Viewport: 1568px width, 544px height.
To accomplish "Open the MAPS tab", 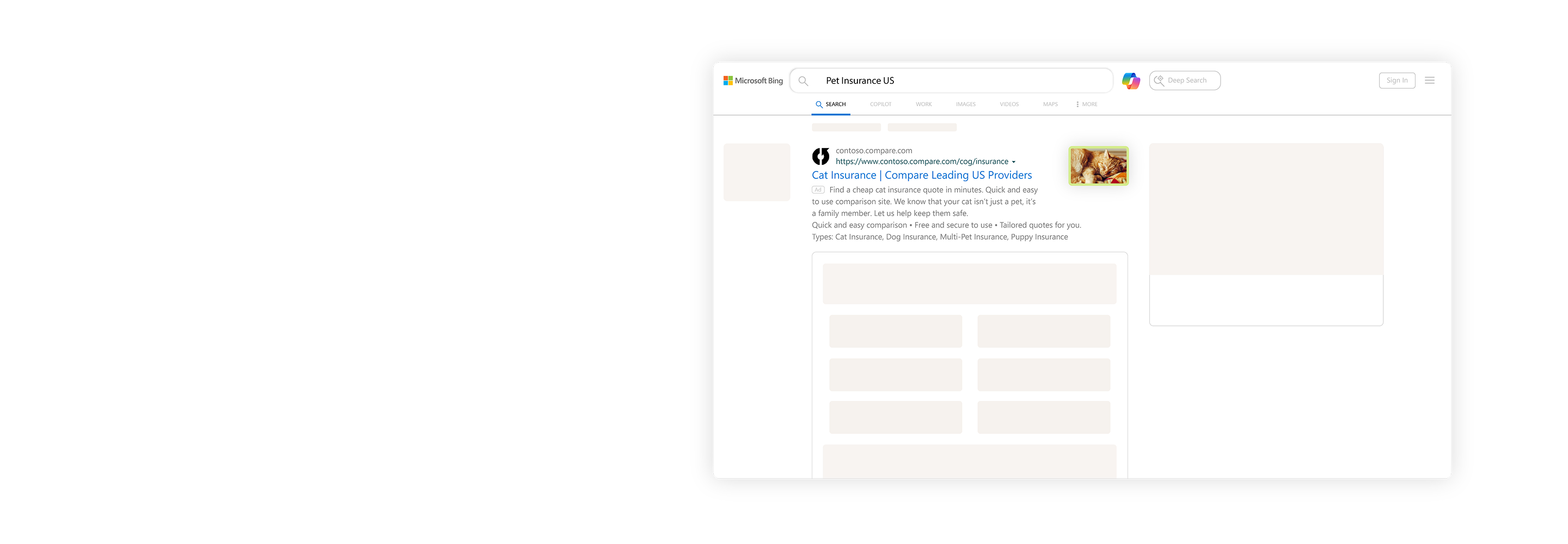I will tap(1050, 104).
